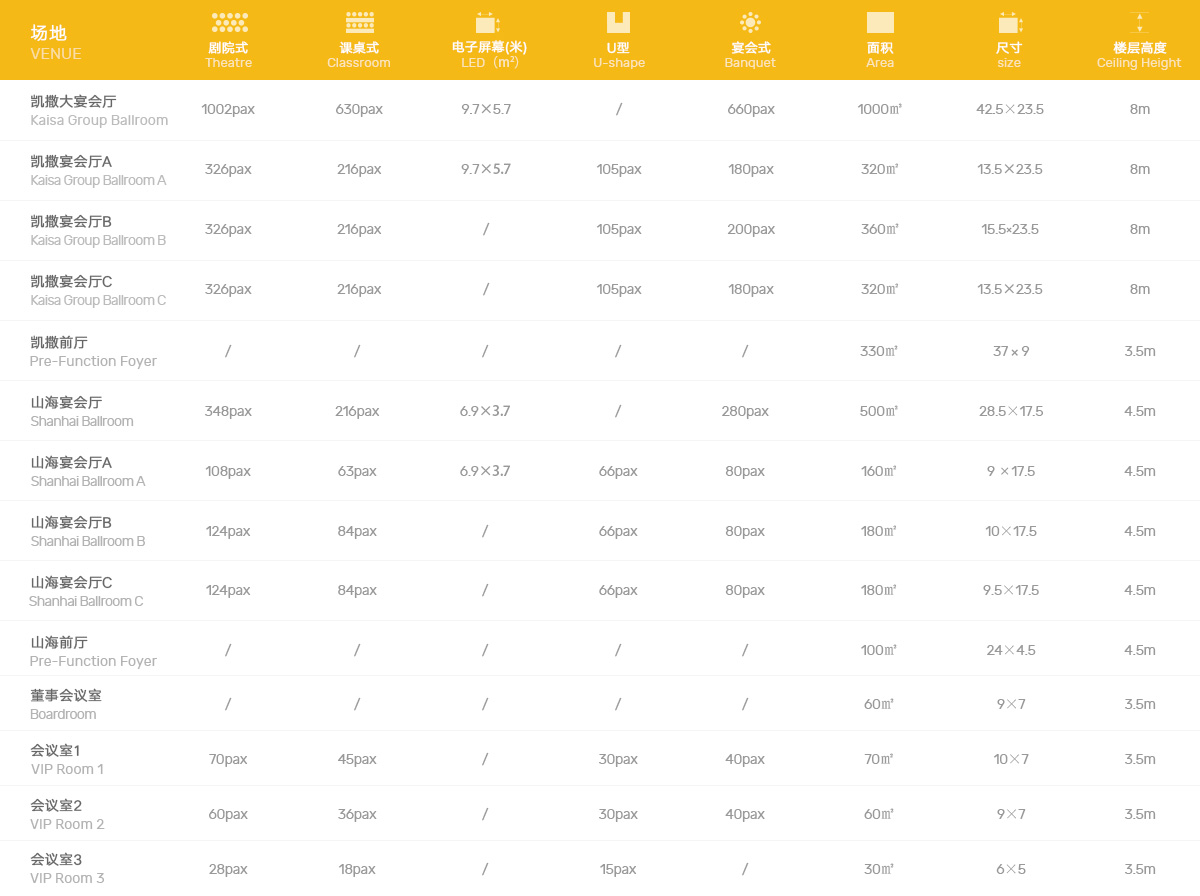Screen dimensions: 1200x896
Task: Click the VIP Room 1 label
Action: pos(66,759)
